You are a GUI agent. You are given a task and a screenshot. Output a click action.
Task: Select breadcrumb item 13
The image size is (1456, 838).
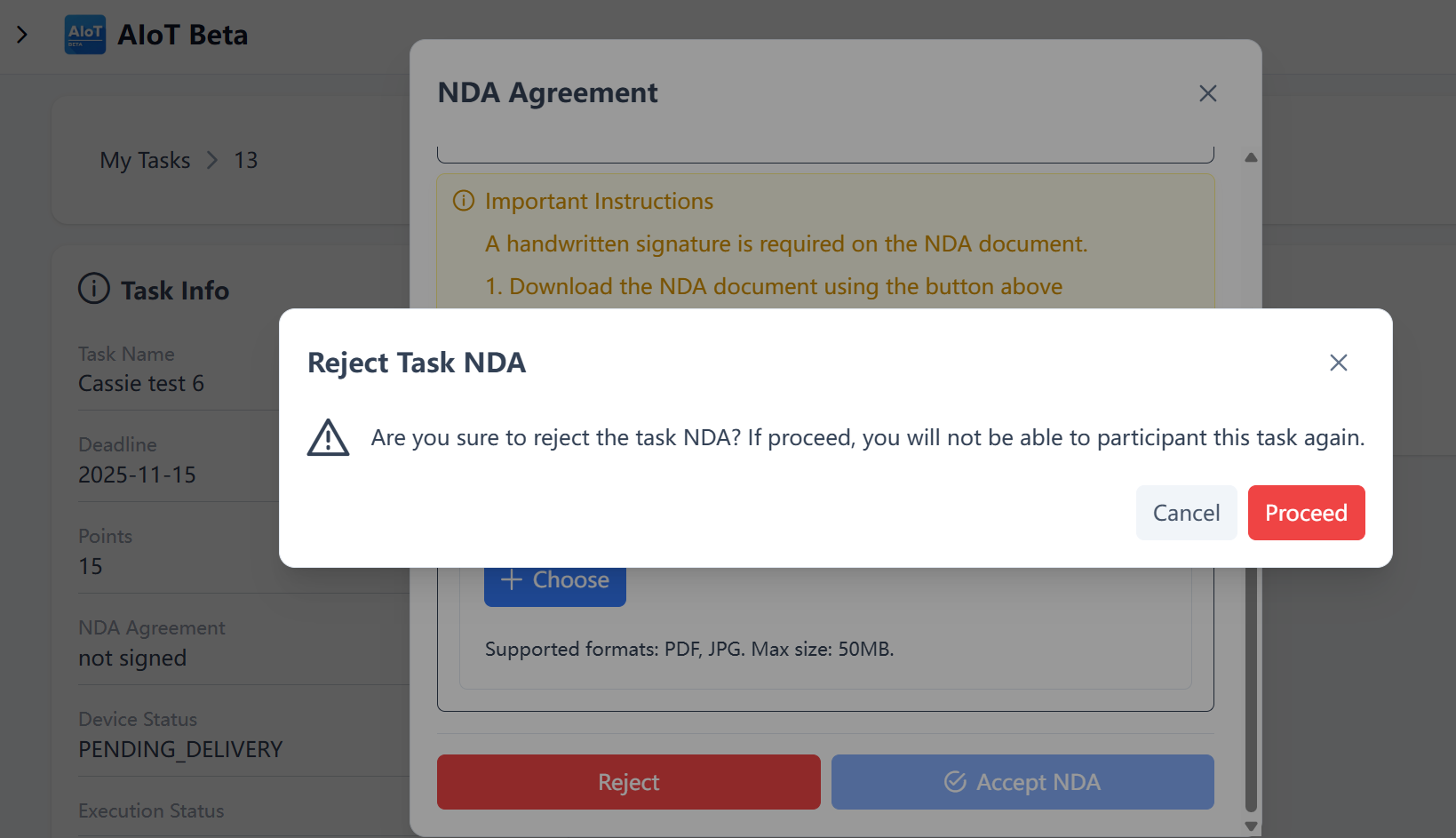tap(246, 160)
